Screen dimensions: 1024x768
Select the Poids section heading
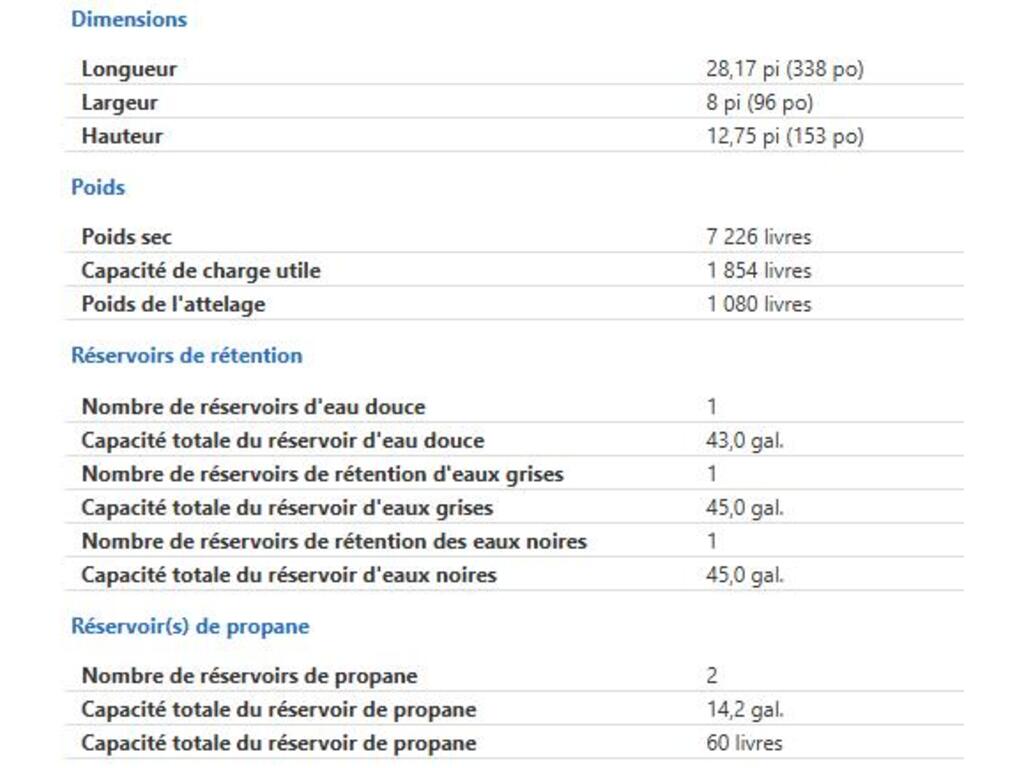(98, 187)
